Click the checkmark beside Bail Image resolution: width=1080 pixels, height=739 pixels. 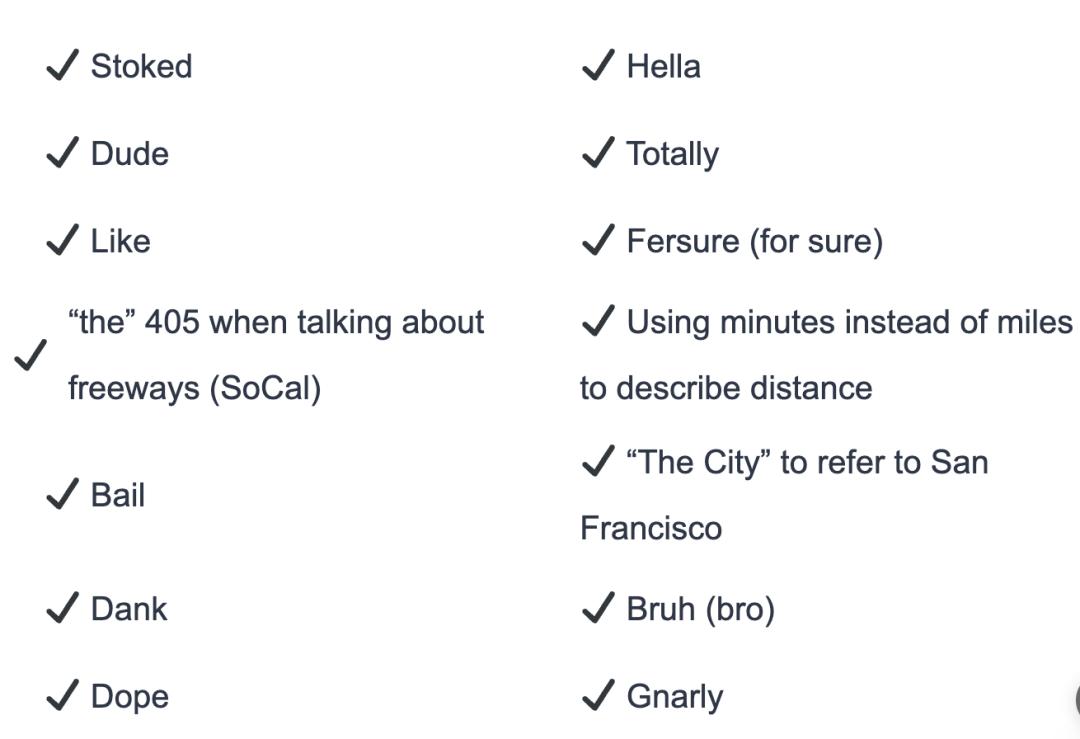[x=62, y=495]
